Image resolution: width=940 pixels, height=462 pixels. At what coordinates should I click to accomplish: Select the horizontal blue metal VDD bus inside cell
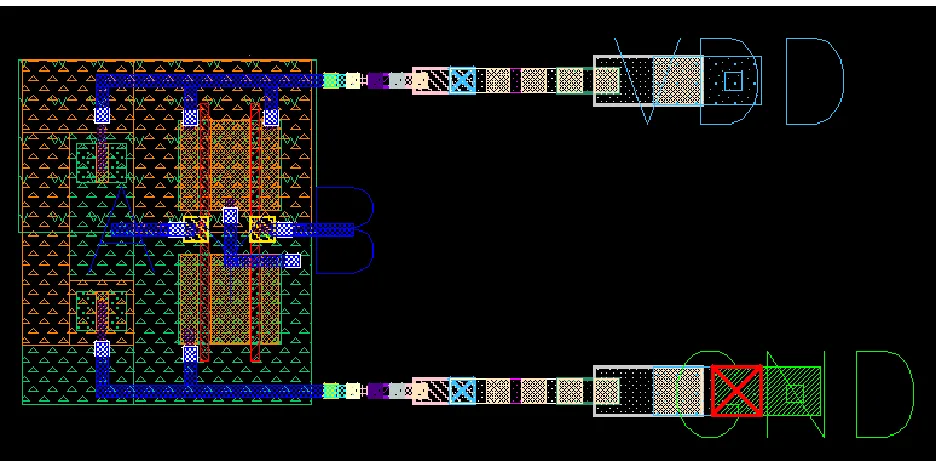point(210,80)
